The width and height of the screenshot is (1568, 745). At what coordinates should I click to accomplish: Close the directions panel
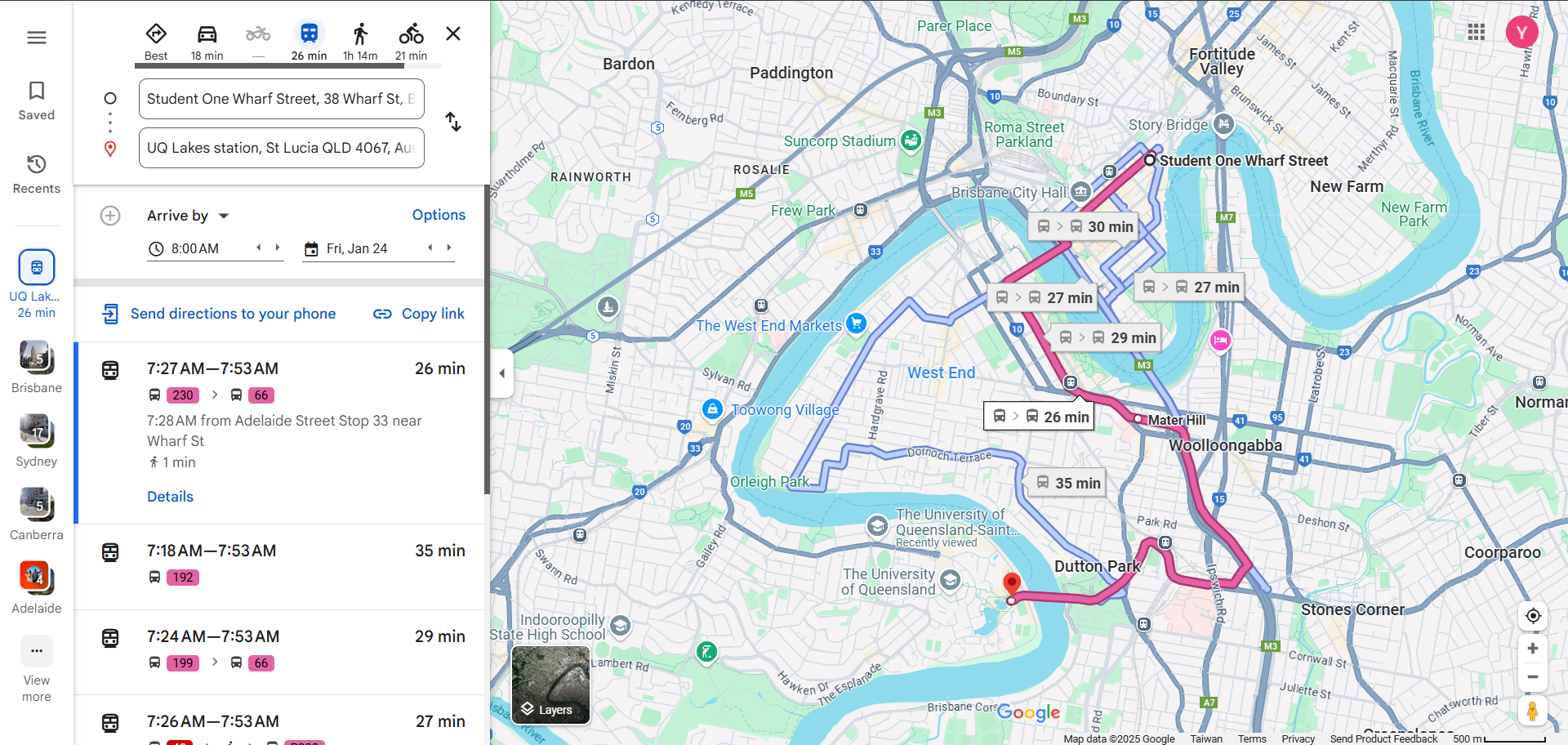(453, 33)
